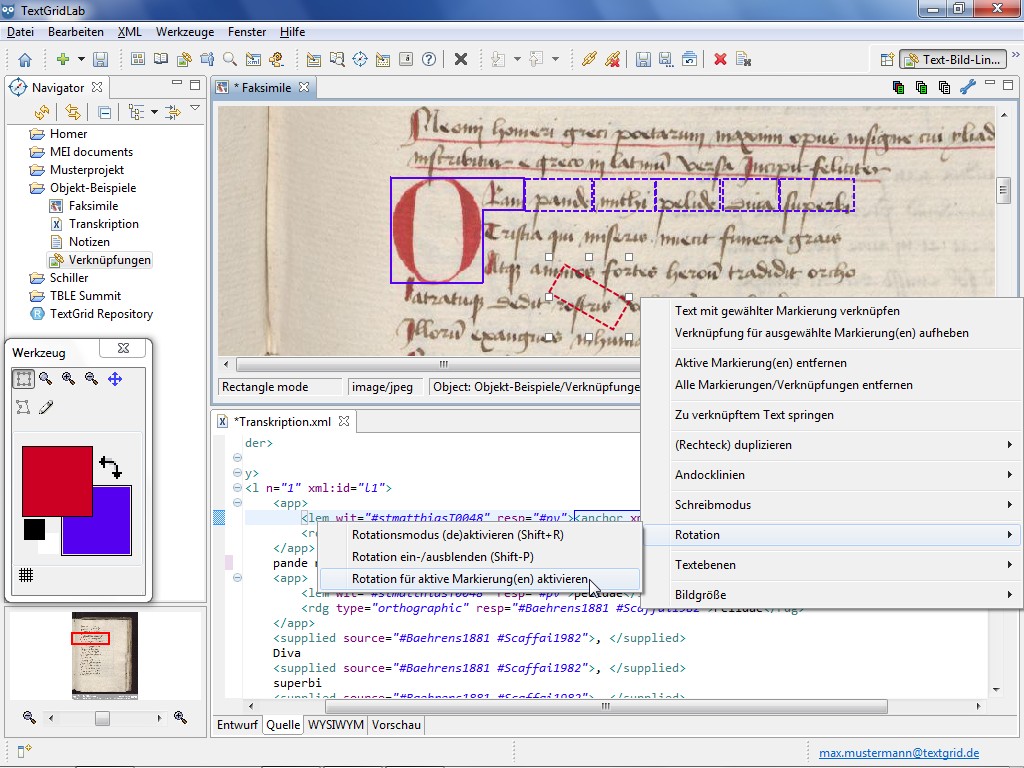Viewport: 1024px width, 768px height.
Task: Toggle Link with Editor in Navigator toolbar
Action: [x=75, y=113]
